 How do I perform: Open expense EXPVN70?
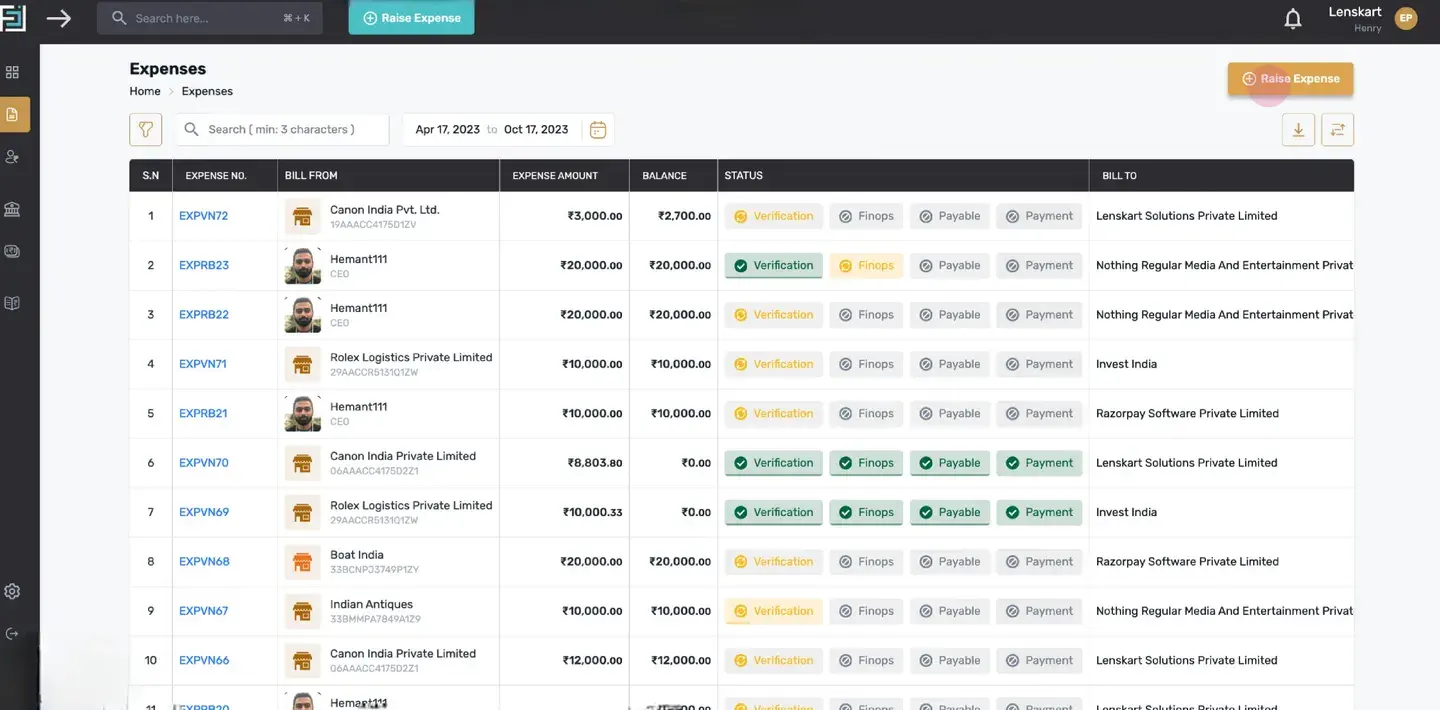pos(204,463)
